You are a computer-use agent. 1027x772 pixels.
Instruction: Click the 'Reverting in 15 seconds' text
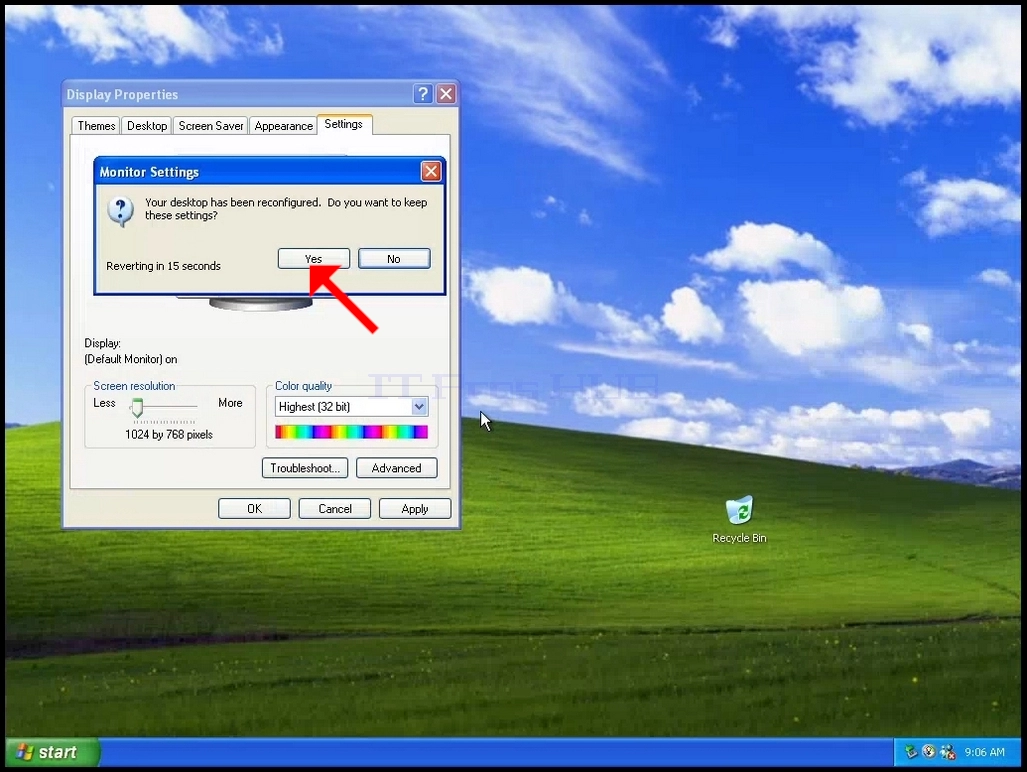(163, 266)
